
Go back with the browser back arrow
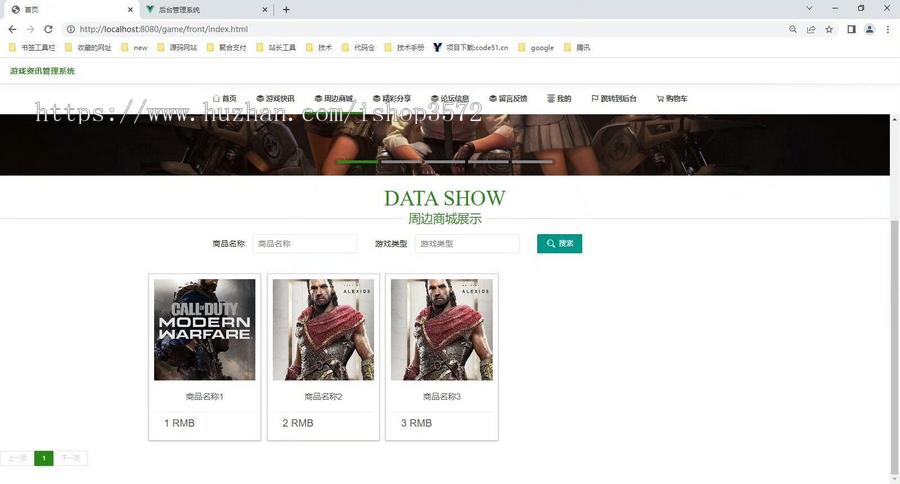coord(13,29)
